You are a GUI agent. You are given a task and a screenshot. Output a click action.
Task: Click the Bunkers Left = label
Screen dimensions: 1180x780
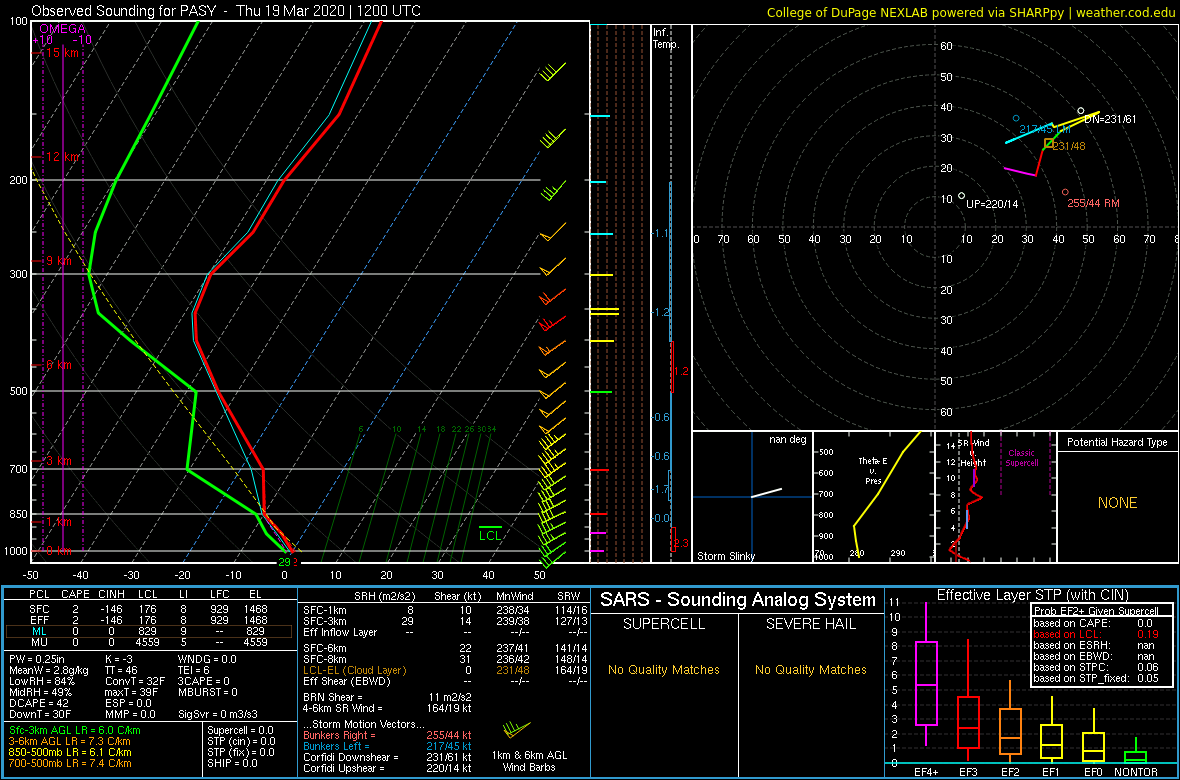(338, 746)
